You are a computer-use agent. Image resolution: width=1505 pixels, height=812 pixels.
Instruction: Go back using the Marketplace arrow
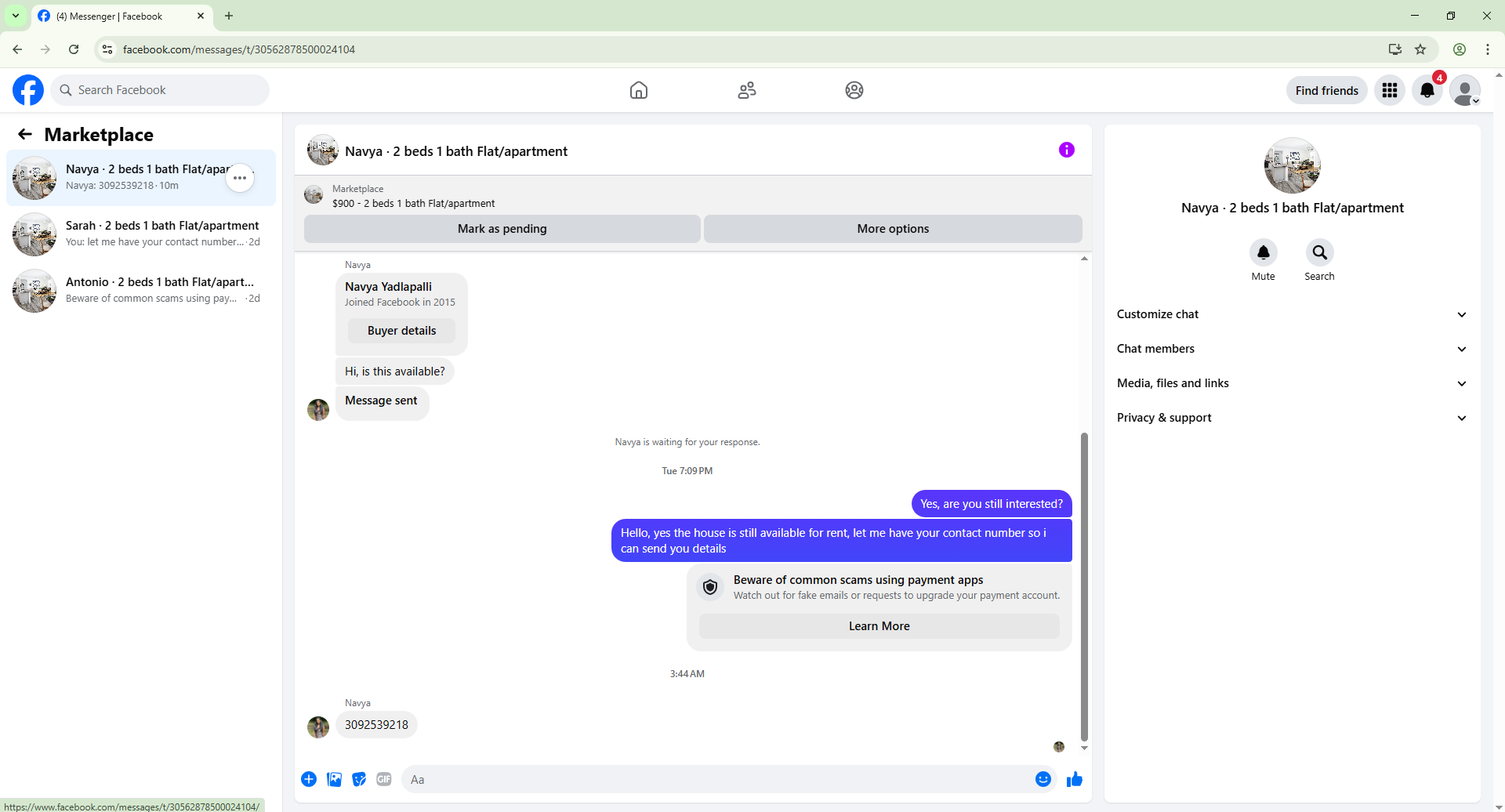(x=25, y=134)
